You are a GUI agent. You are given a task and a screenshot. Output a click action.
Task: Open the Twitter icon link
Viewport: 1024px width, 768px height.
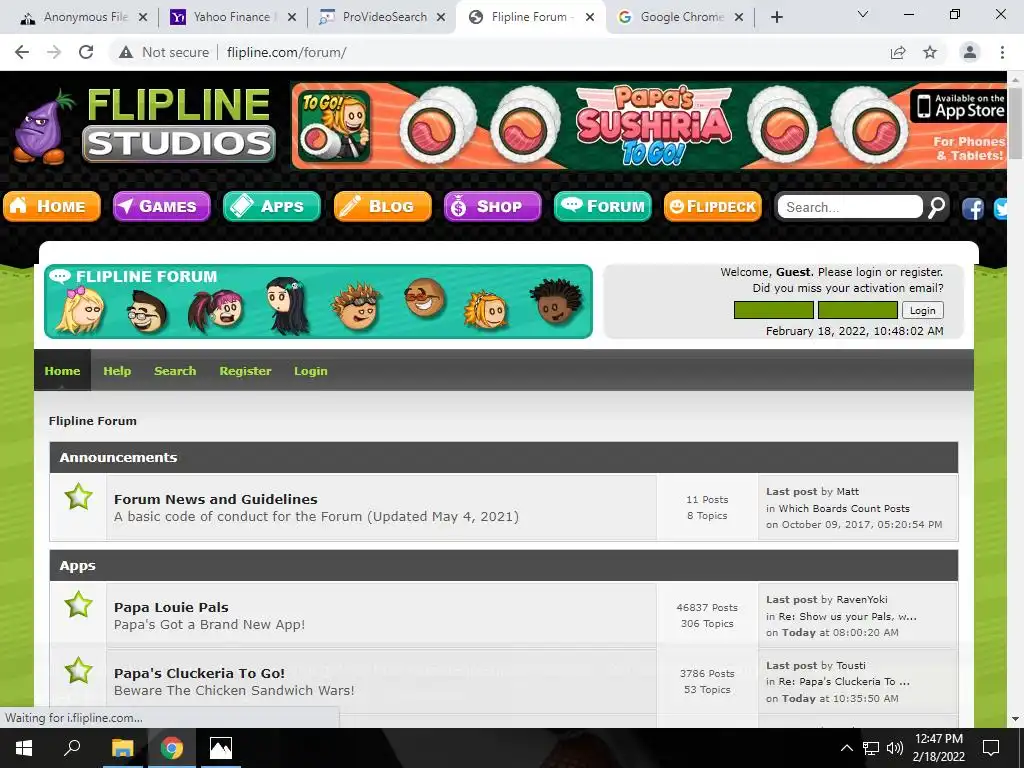[1001, 208]
